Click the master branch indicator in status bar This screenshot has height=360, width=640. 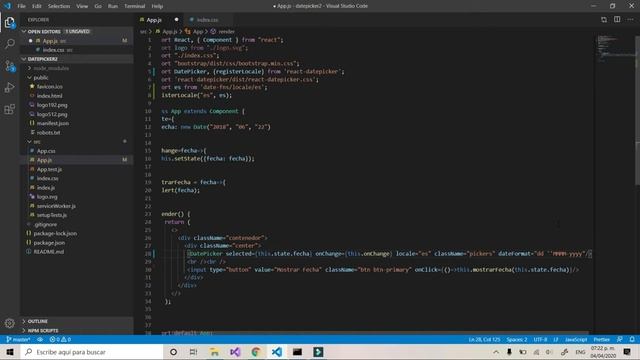[x=18, y=339]
